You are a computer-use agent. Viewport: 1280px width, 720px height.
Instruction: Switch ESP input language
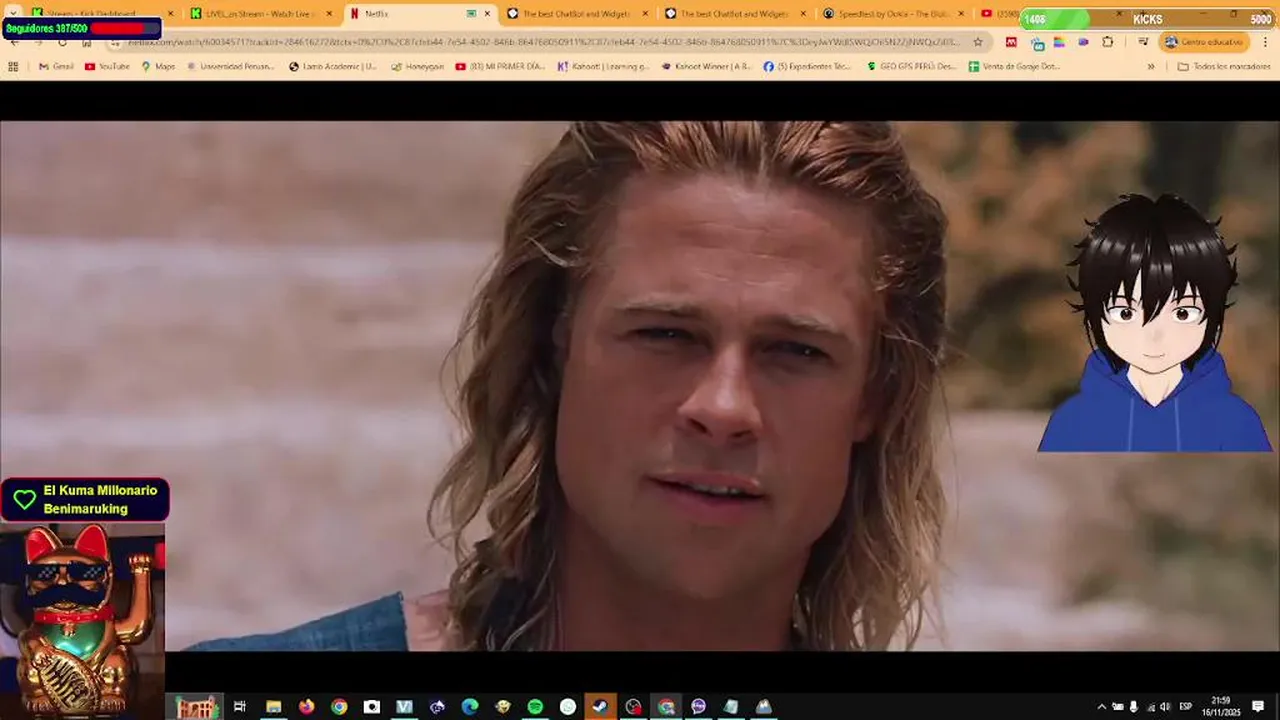tap(1186, 706)
